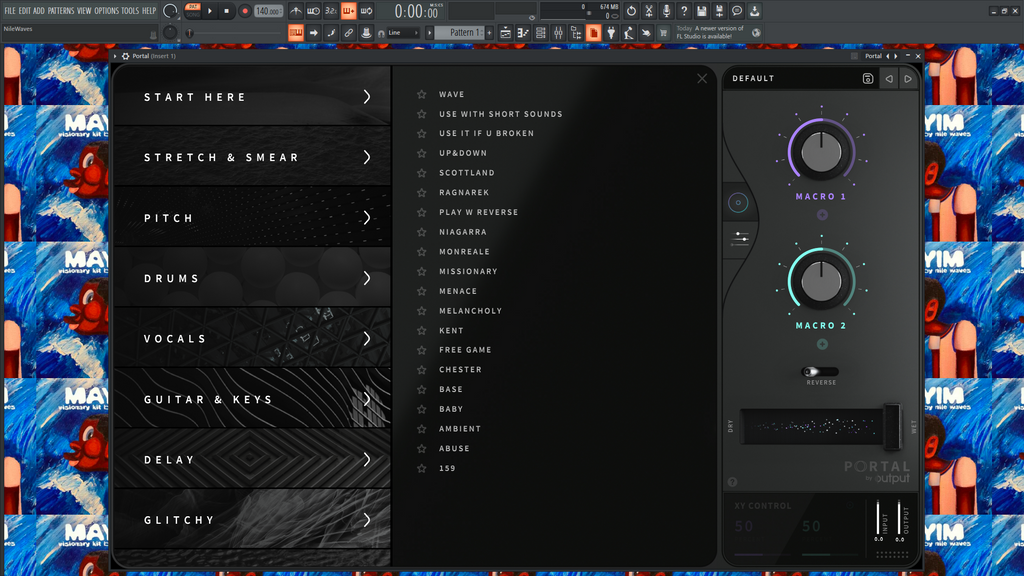Click the save preset icon next to DEFAULT

point(868,79)
